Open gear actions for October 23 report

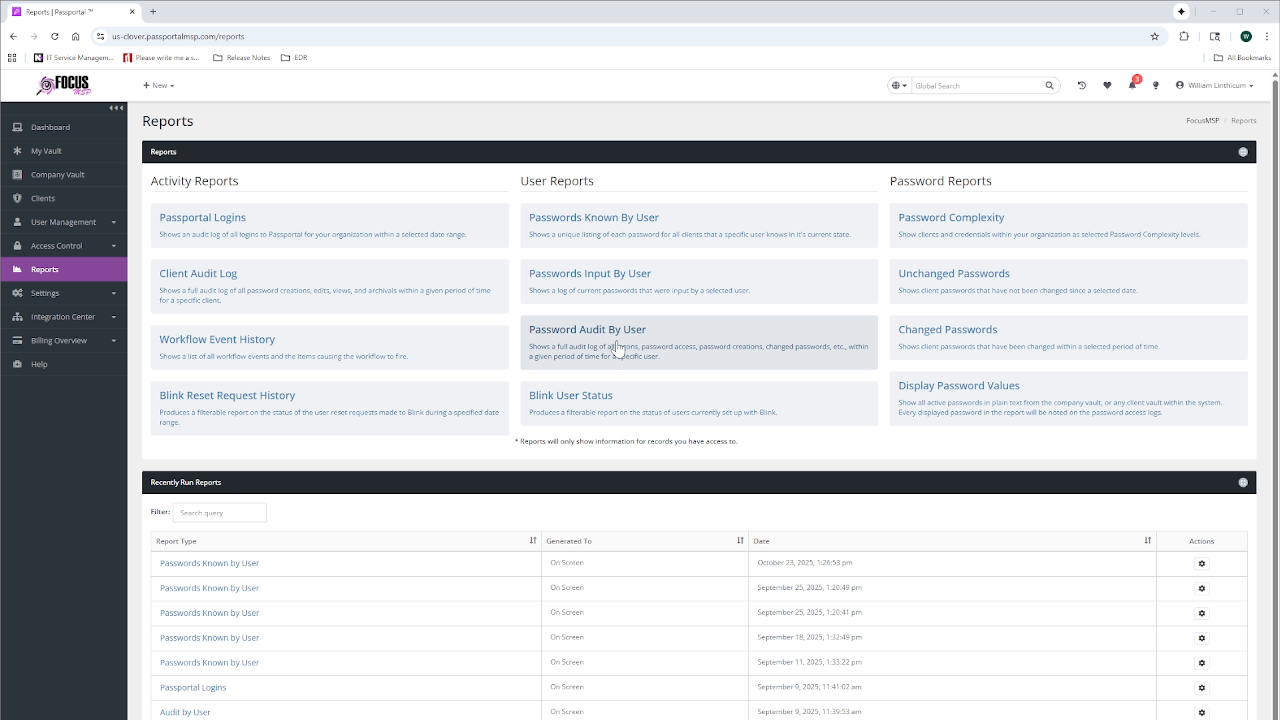click(1202, 563)
